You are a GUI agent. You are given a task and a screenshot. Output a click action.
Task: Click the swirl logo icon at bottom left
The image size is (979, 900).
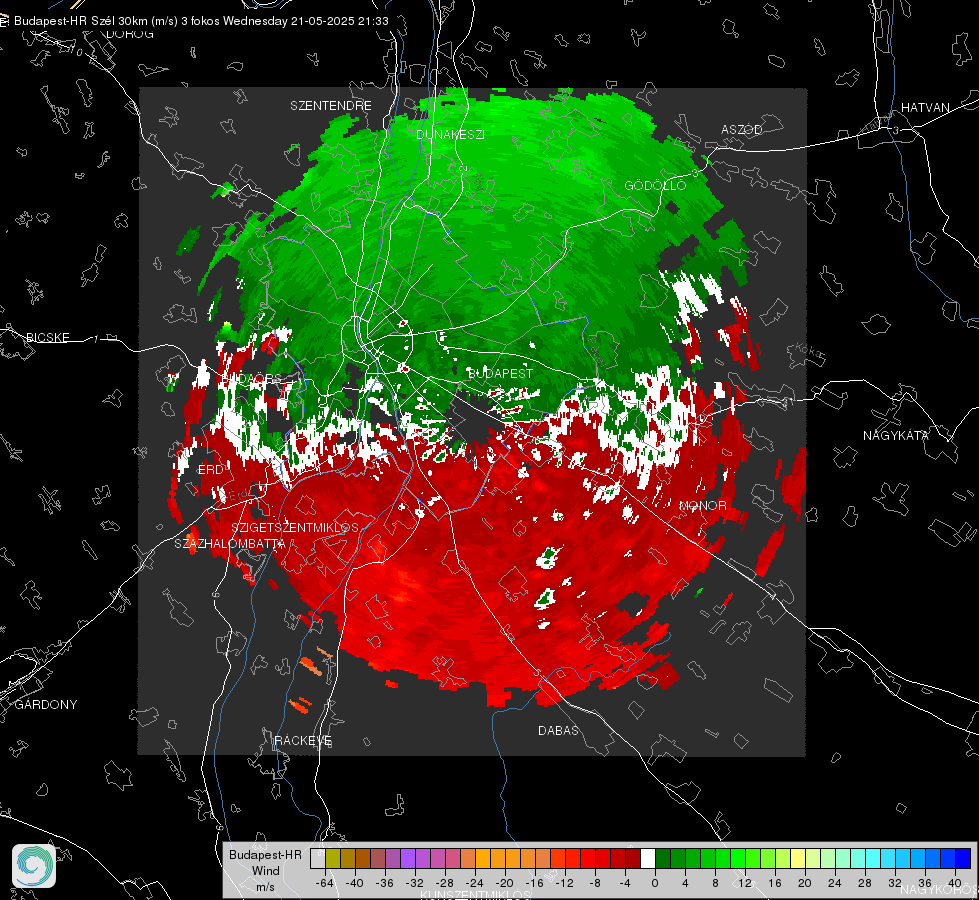34,866
